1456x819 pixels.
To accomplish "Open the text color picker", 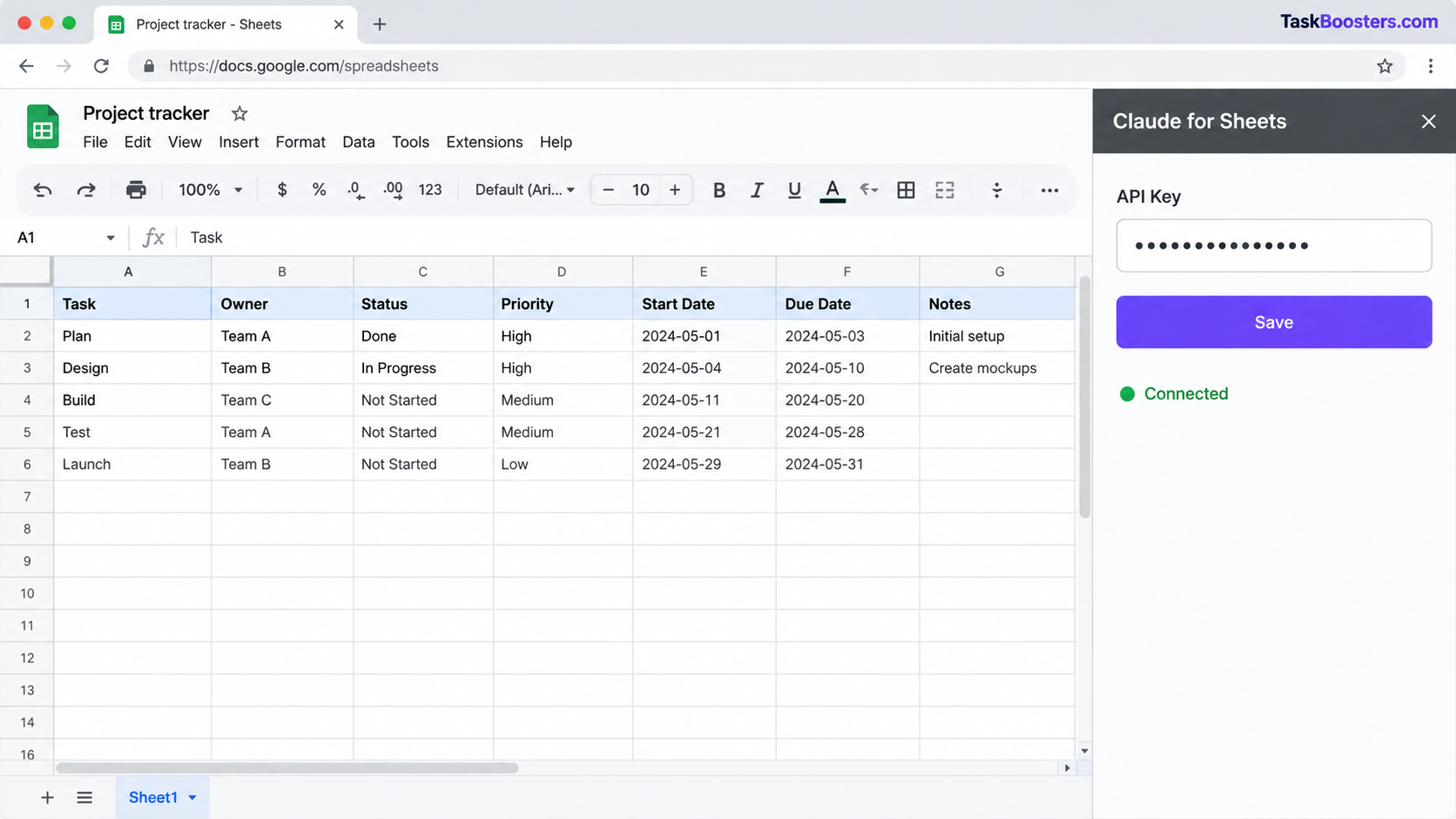I will click(x=832, y=190).
